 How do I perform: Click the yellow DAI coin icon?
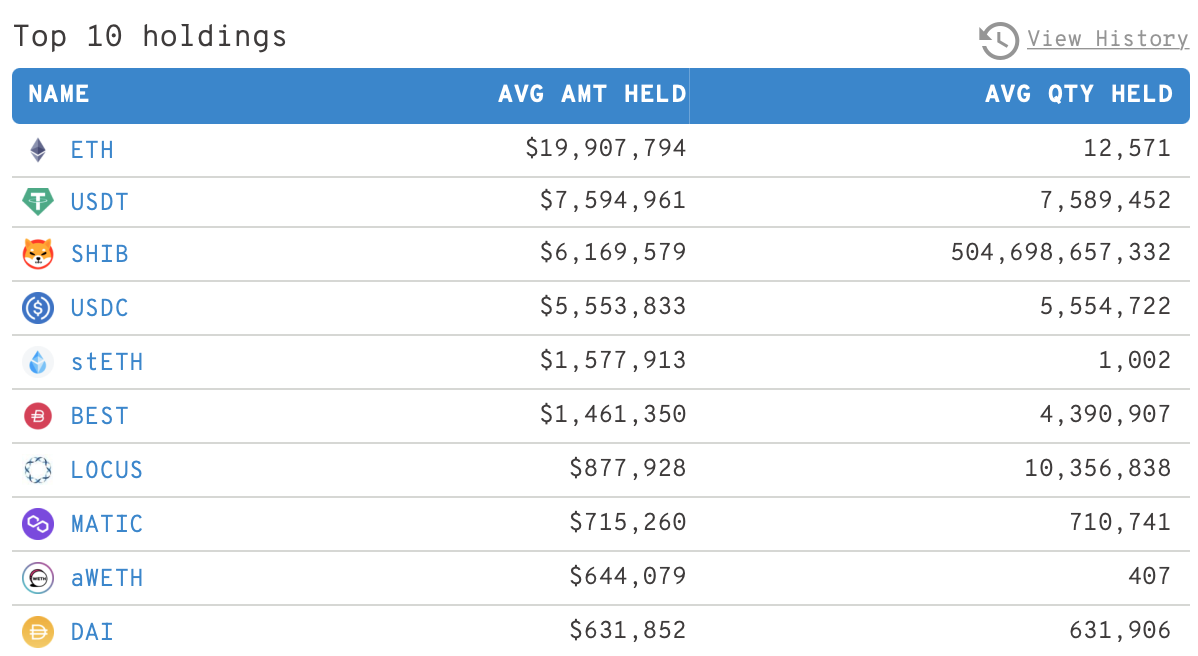click(x=37, y=632)
